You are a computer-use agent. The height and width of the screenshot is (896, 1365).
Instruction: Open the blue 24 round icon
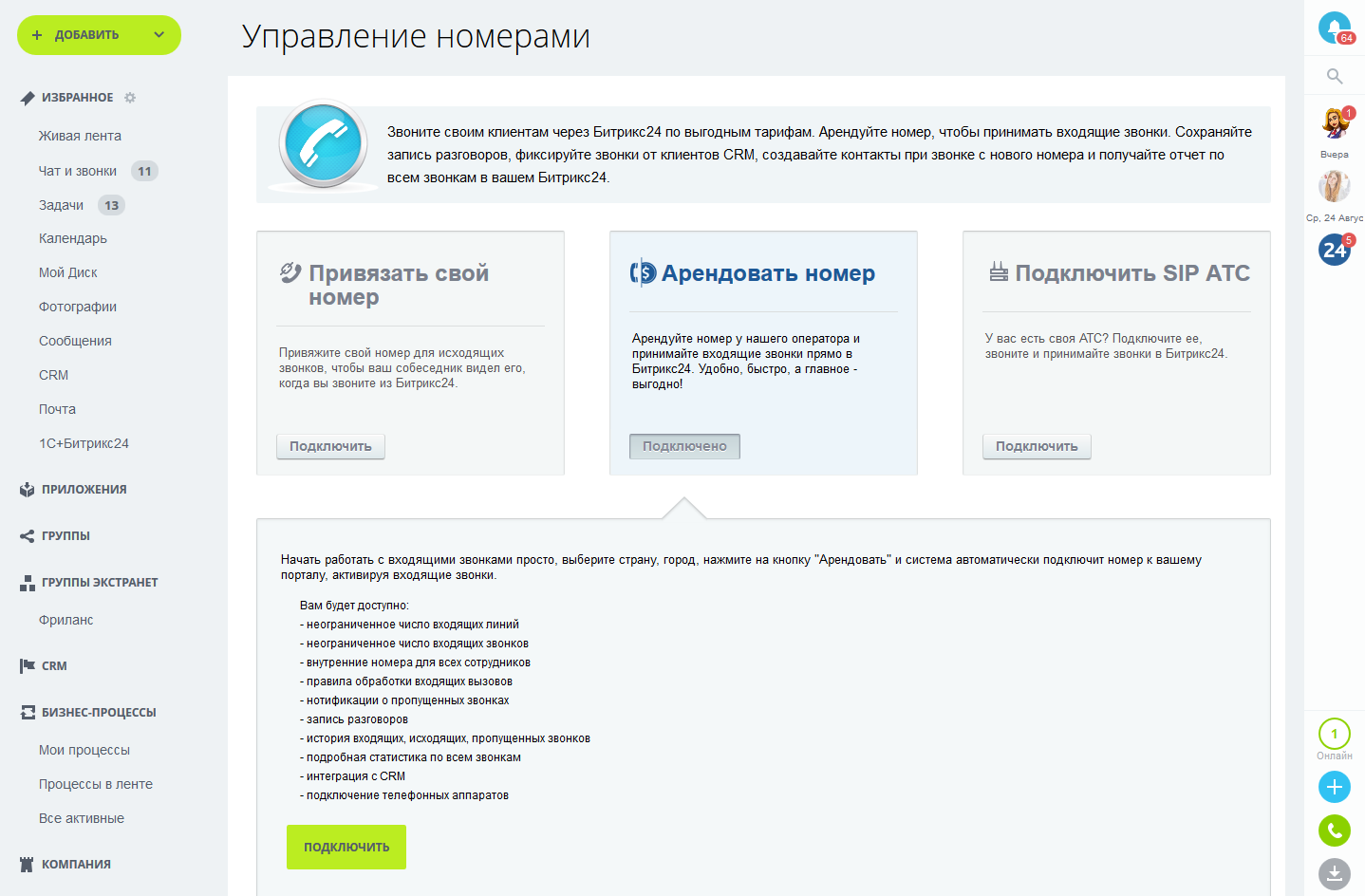(1335, 250)
